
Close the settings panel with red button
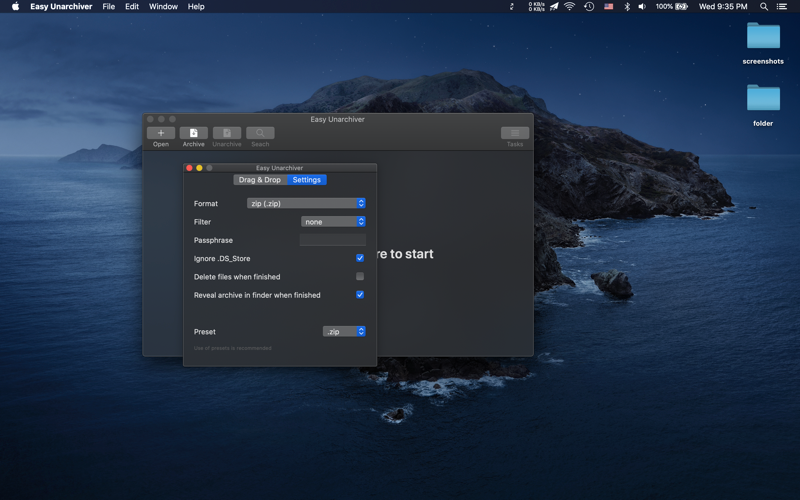[x=189, y=168]
